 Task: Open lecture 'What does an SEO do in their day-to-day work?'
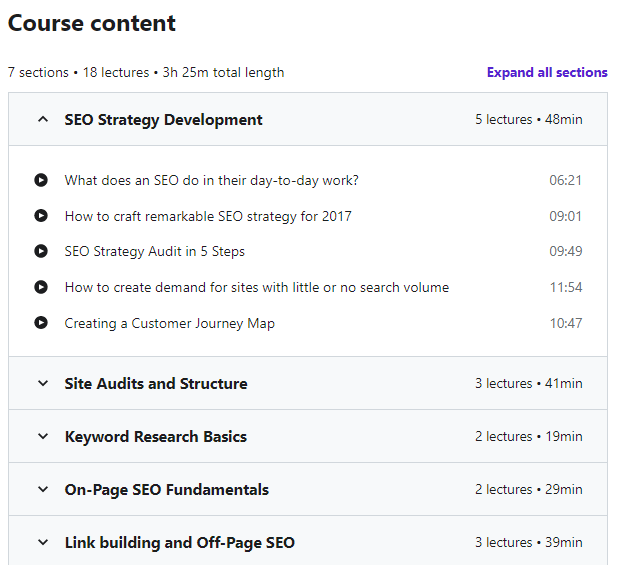point(211,181)
